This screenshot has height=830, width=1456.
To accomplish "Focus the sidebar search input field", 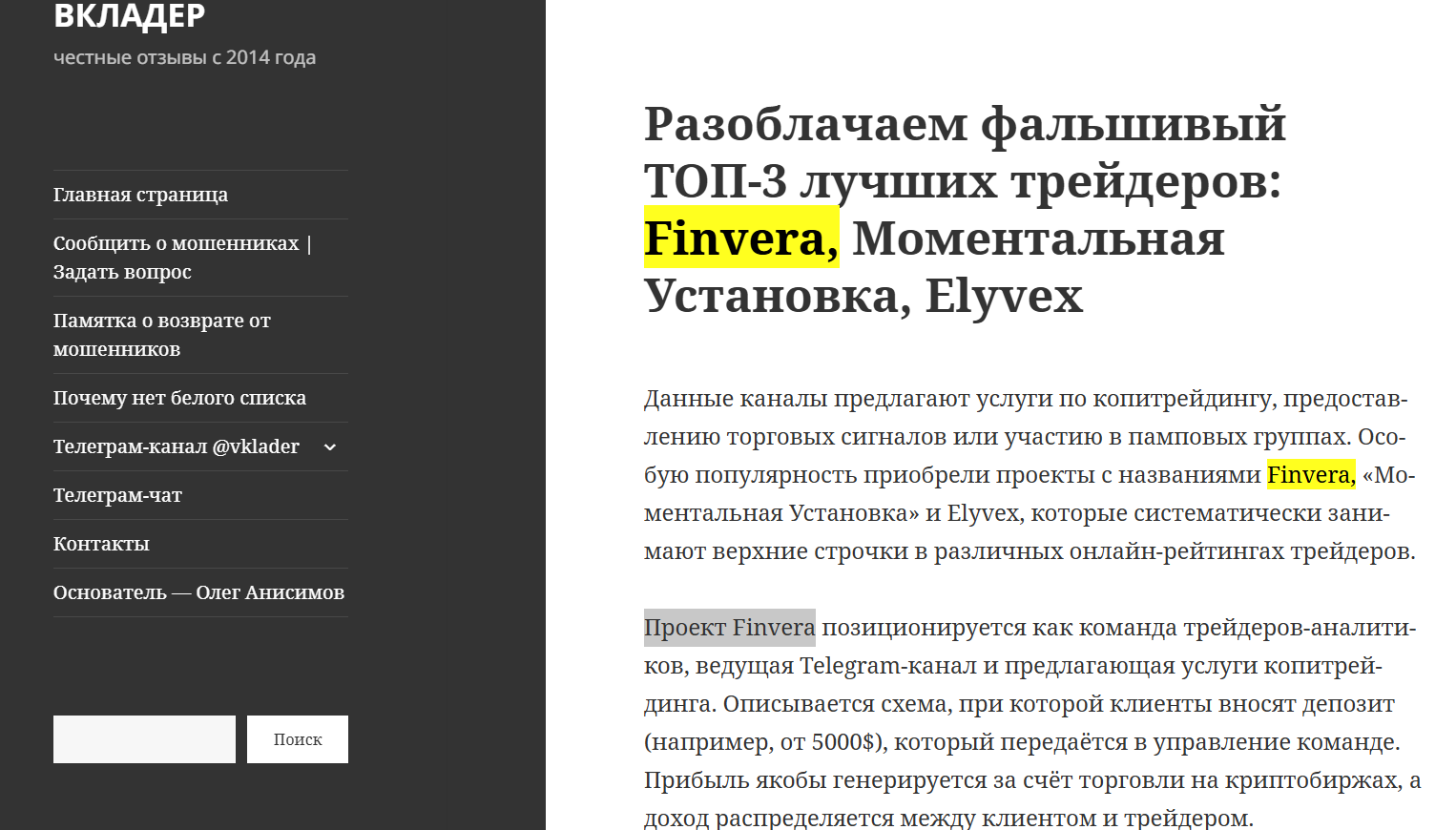I will [144, 739].
